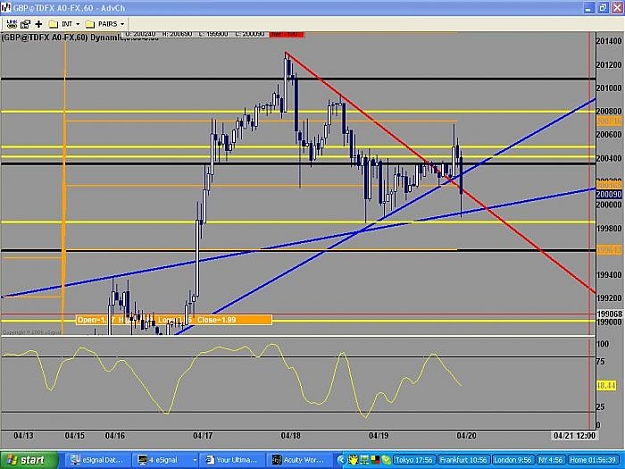Click the 201400 price axis label
625x469 pixels.
click(x=609, y=41)
